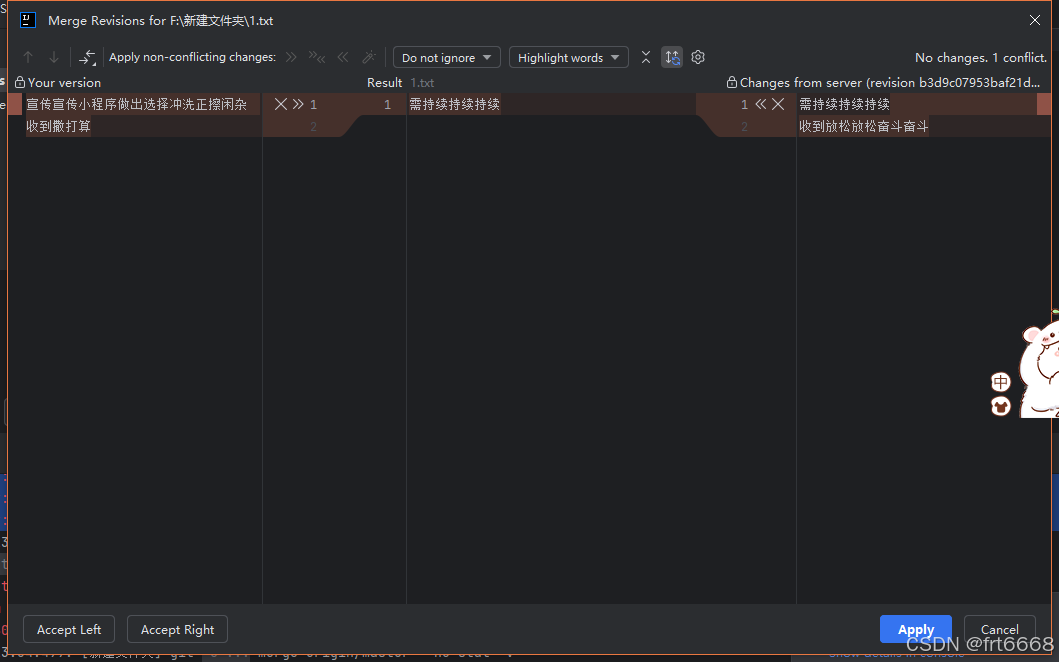Click the right pane conflict marker stripe

pos(1044,104)
